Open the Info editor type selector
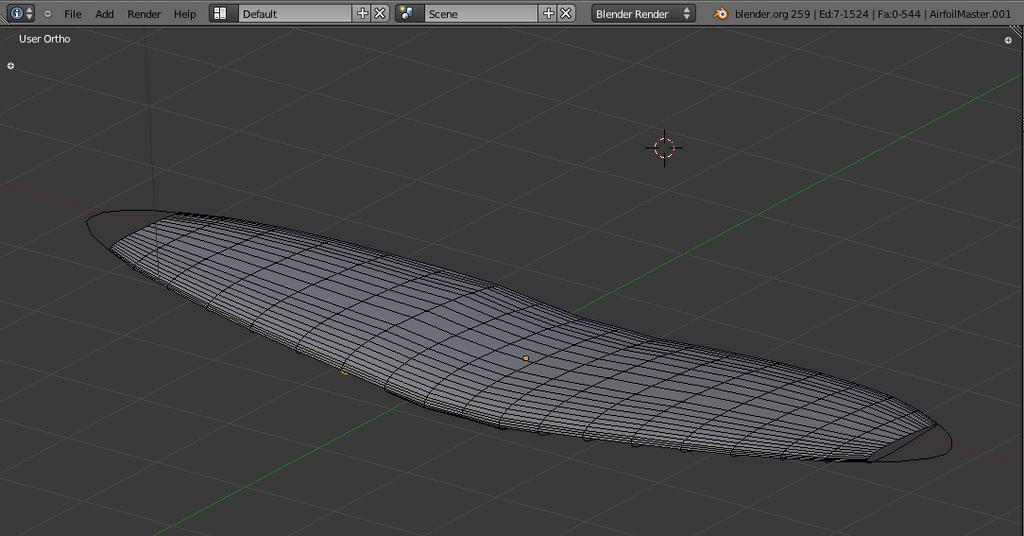This screenshot has height=536, width=1024. 20,13
